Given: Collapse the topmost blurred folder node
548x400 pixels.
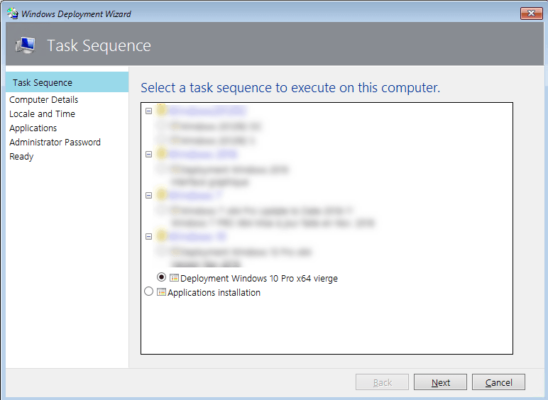Looking at the screenshot, I should coord(149,111).
